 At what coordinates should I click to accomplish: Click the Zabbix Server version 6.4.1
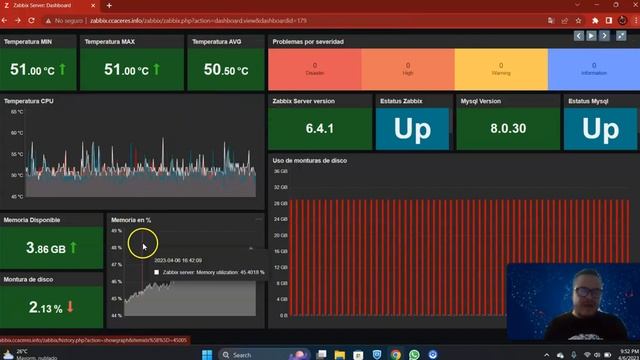320,129
